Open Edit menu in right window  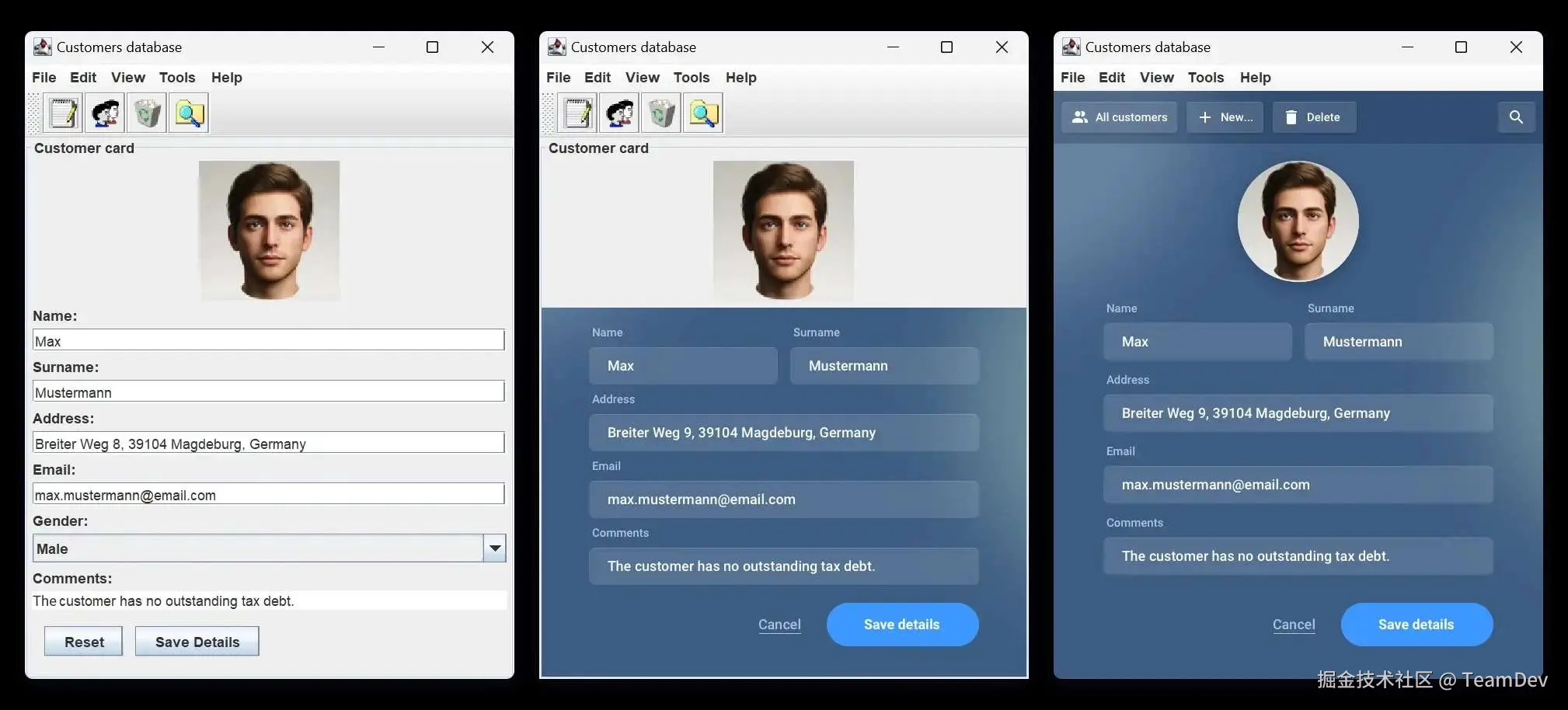coord(1112,78)
